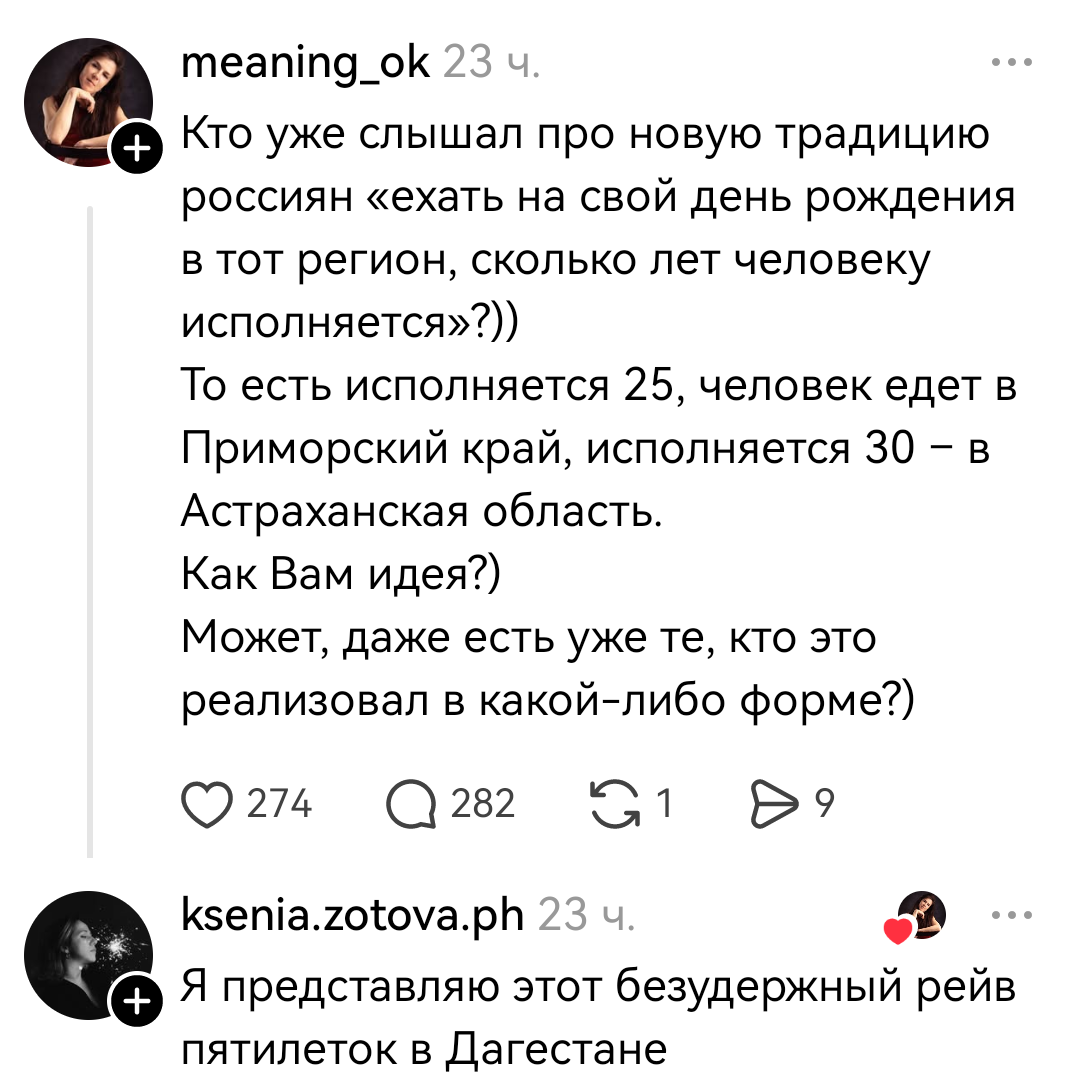Image resolution: width=1083 pixels, height=1076 pixels.
Task: Click the share count of 9
Action: pos(825,803)
